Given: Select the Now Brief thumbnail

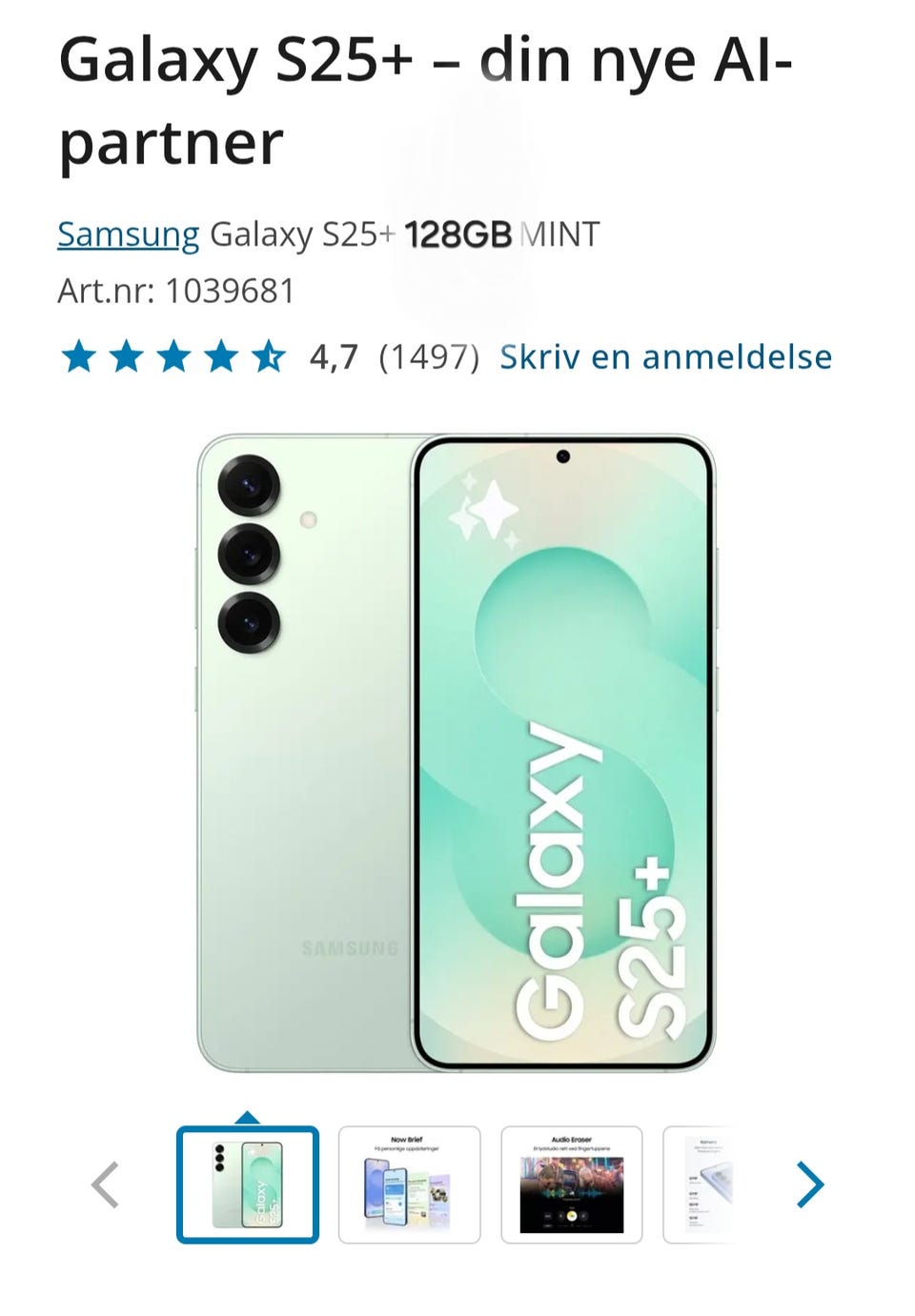Looking at the screenshot, I should tap(410, 1184).
